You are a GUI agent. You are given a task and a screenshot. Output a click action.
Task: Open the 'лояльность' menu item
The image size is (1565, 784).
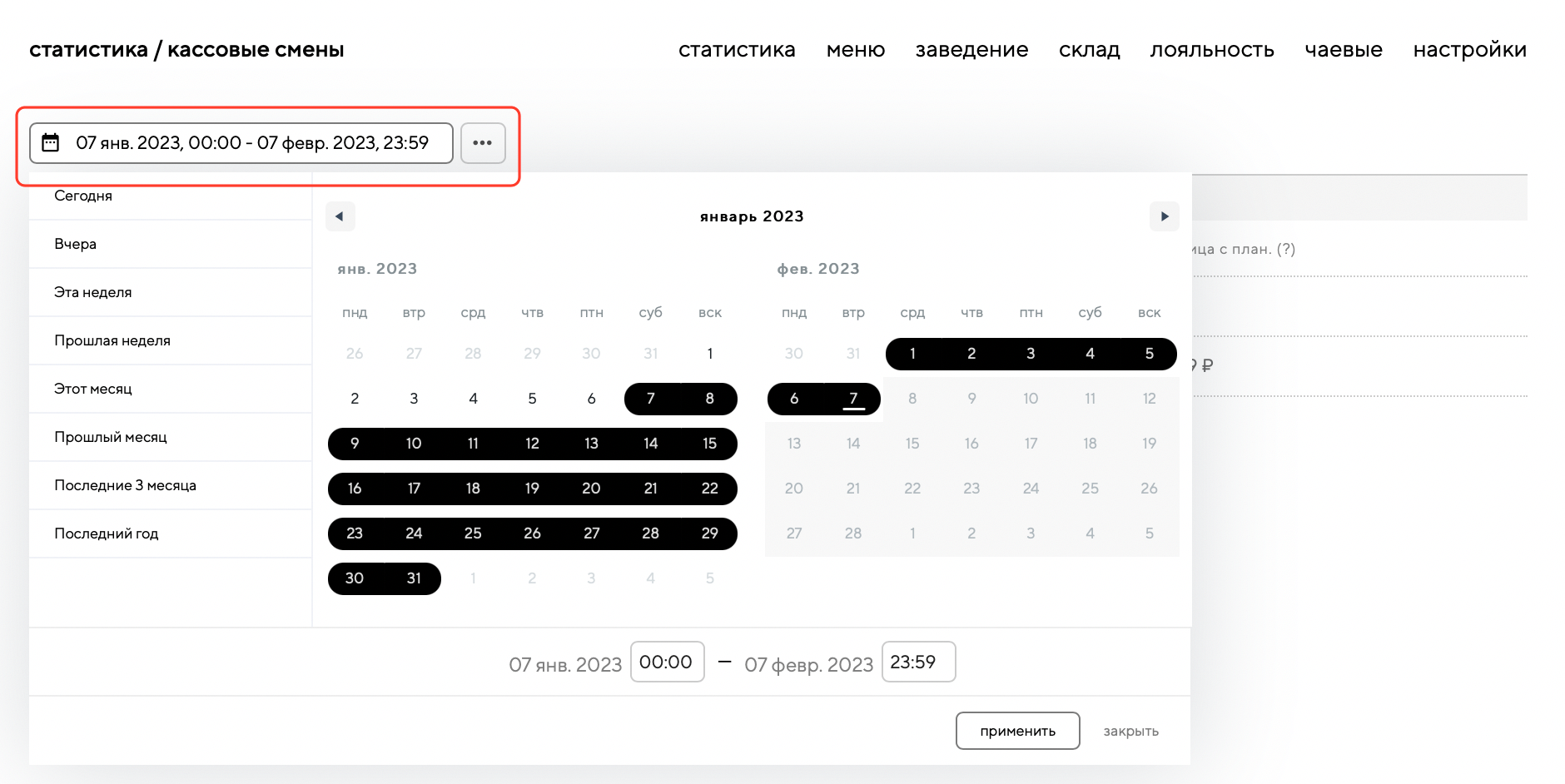[x=1211, y=50]
